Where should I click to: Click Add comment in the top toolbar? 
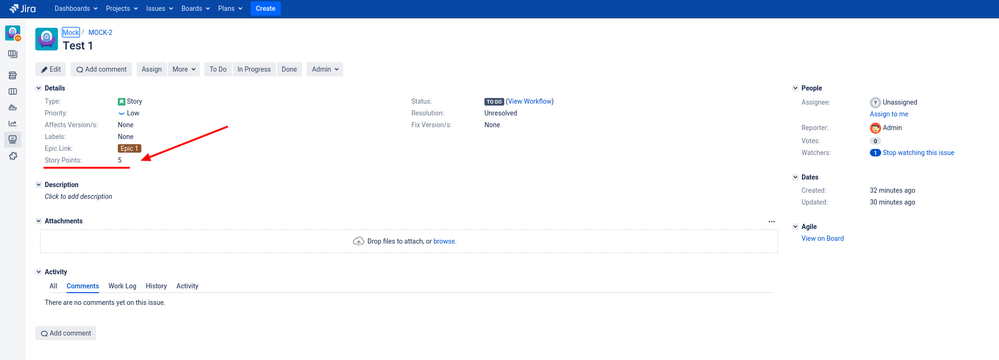(x=101, y=69)
